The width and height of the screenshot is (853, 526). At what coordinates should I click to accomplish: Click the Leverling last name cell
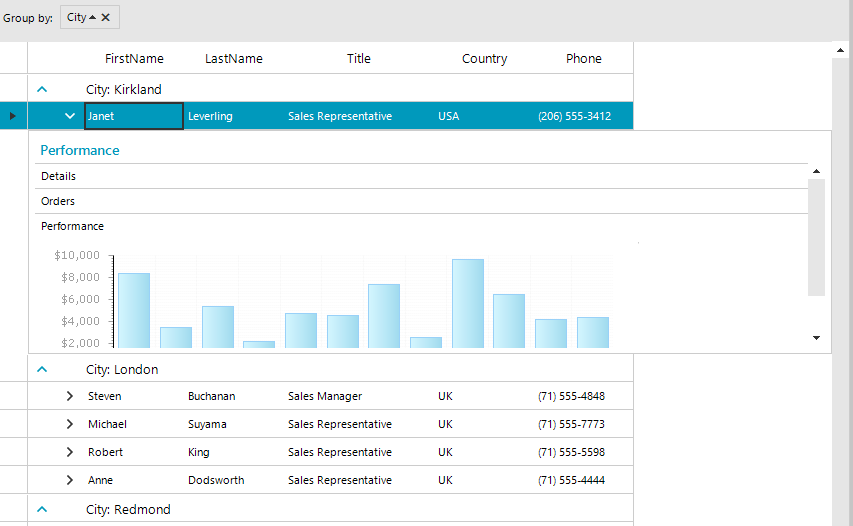point(234,116)
